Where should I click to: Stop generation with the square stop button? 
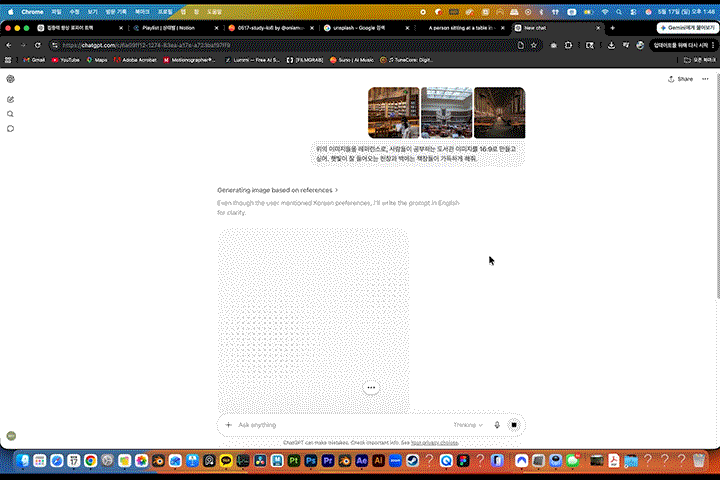514,425
